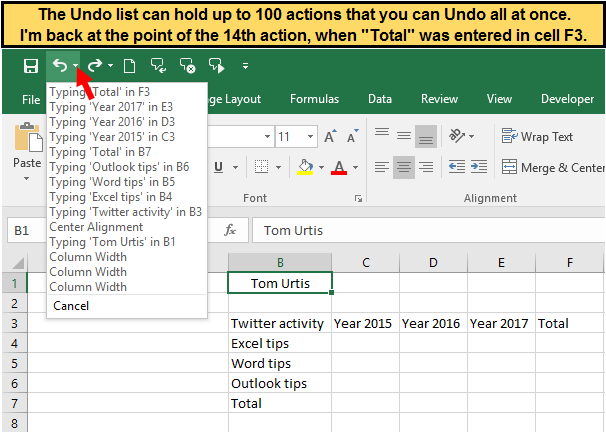Viewport: 606px width, 433px height.
Task: Choose "Typing 'Total' in F3" undo entry
Action: click(x=126, y=92)
